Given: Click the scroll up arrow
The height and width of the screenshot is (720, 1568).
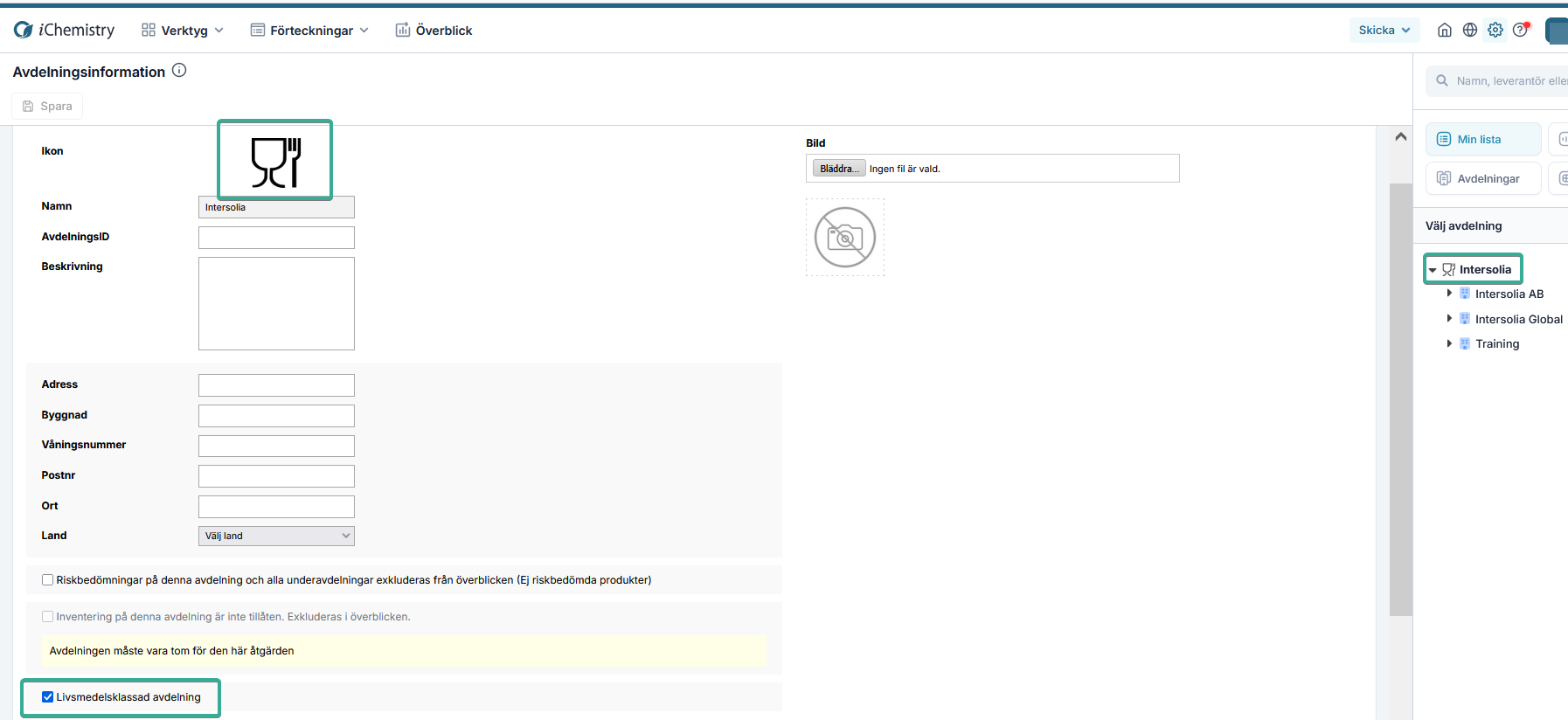Looking at the screenshot, I should pos(1401,136).
